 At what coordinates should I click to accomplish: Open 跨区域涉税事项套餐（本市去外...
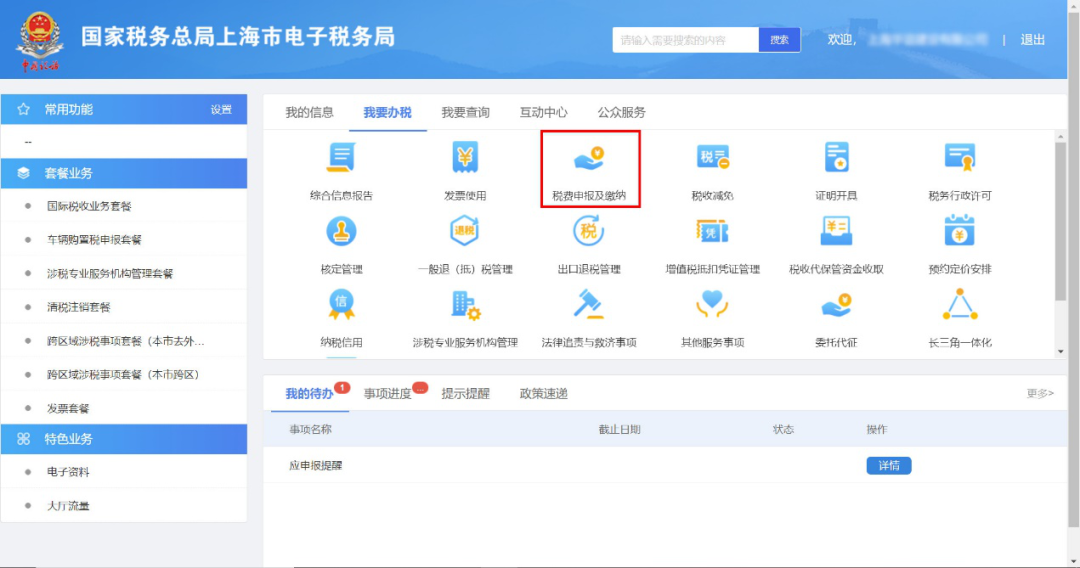125,341
